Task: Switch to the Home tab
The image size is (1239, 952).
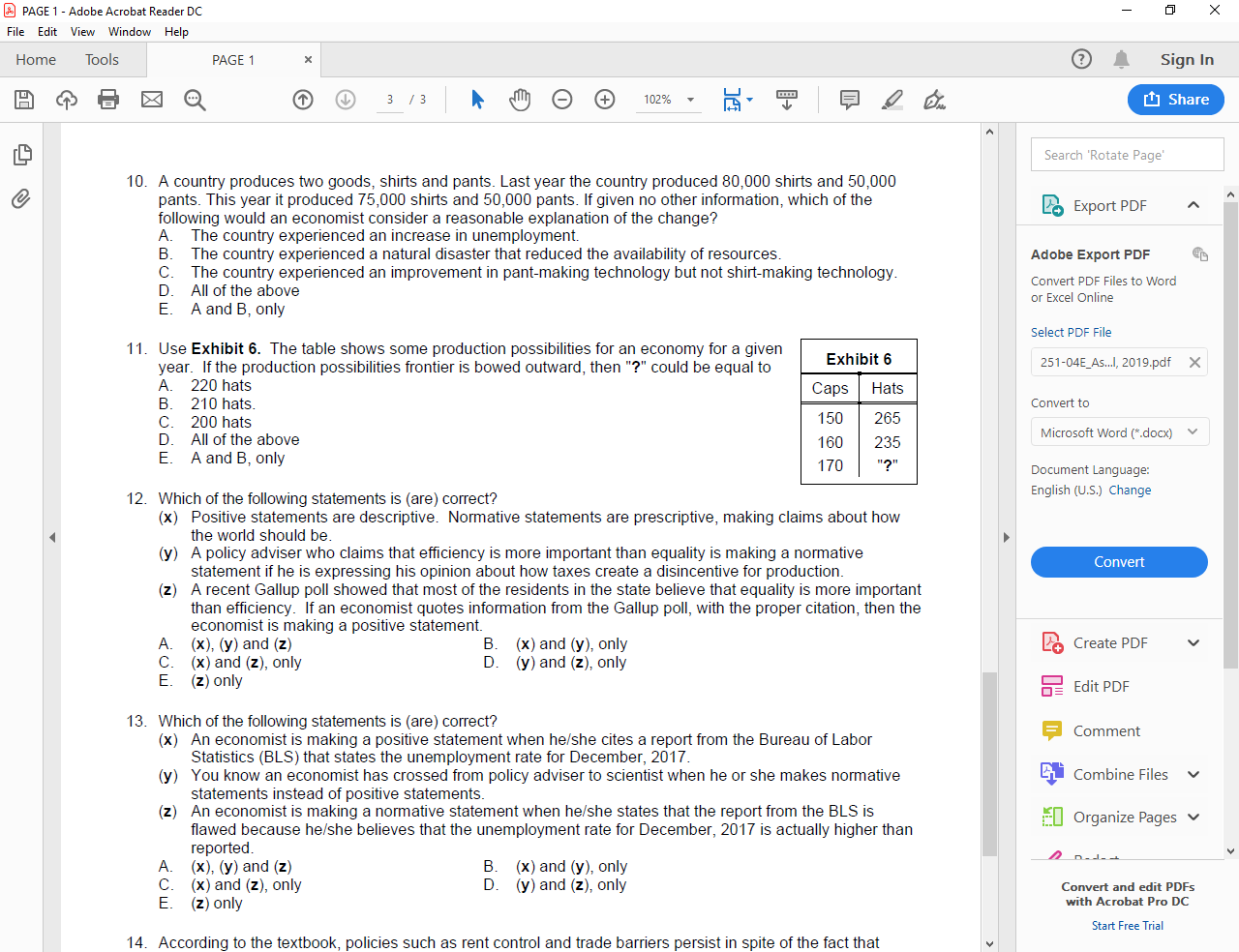Action: [36, 59]
